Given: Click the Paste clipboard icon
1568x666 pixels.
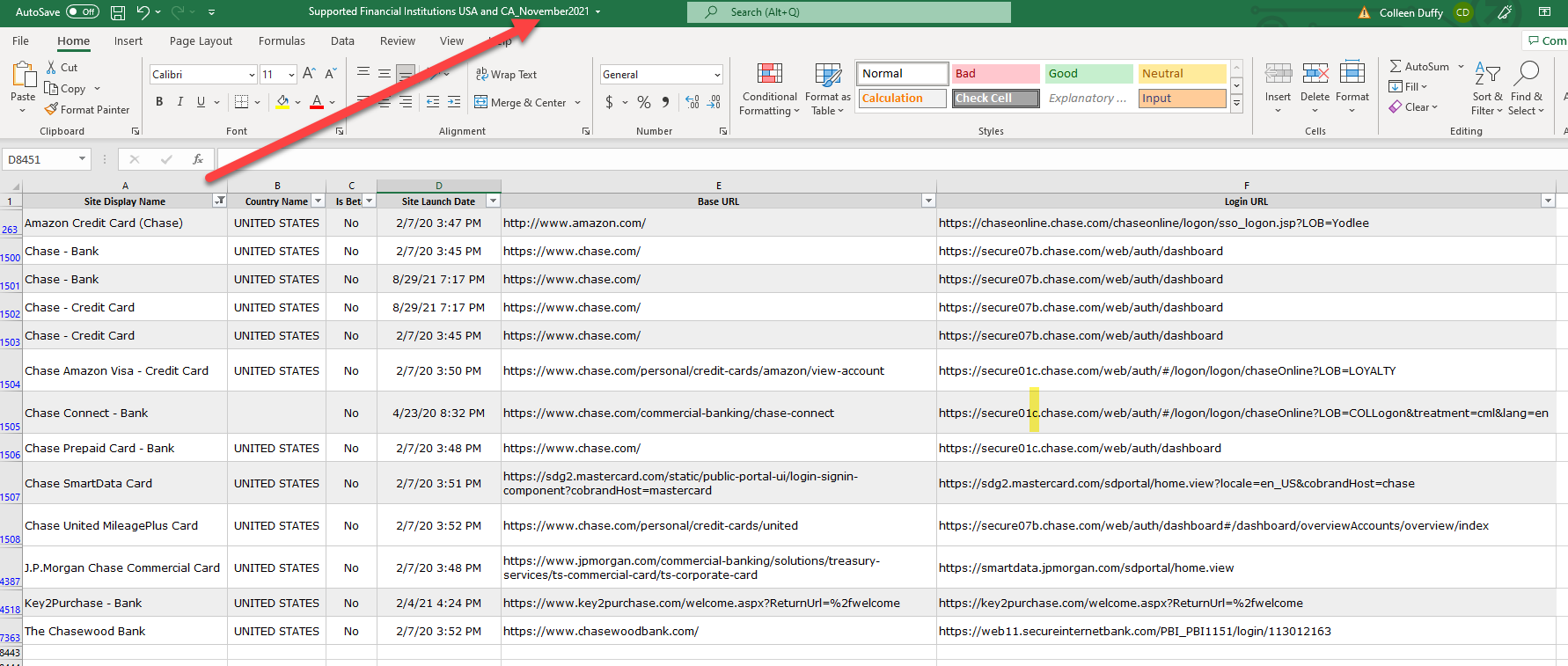Looking at the screenshot, I should [23, 75].
